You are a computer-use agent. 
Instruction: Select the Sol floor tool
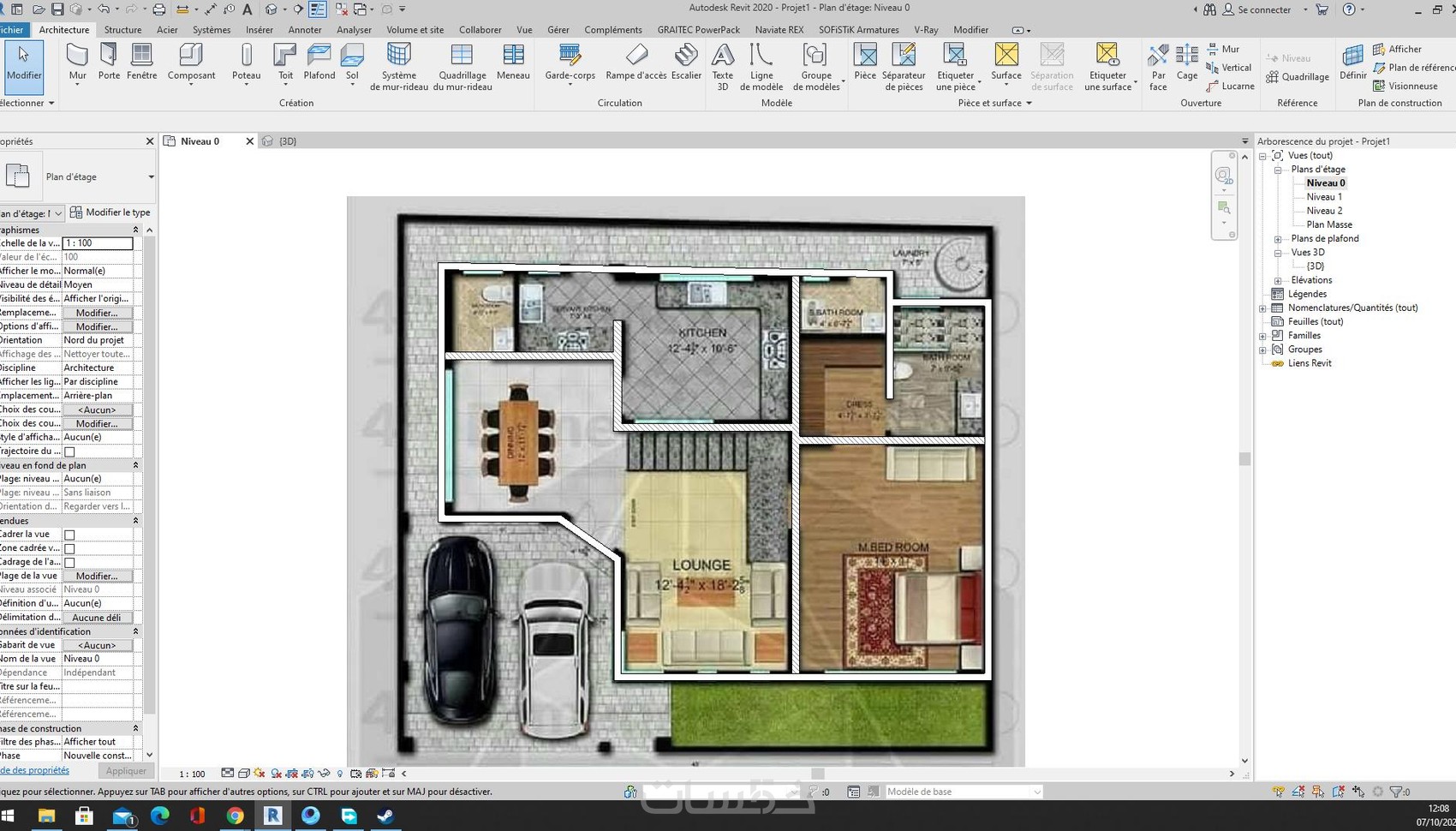(352, 63)
